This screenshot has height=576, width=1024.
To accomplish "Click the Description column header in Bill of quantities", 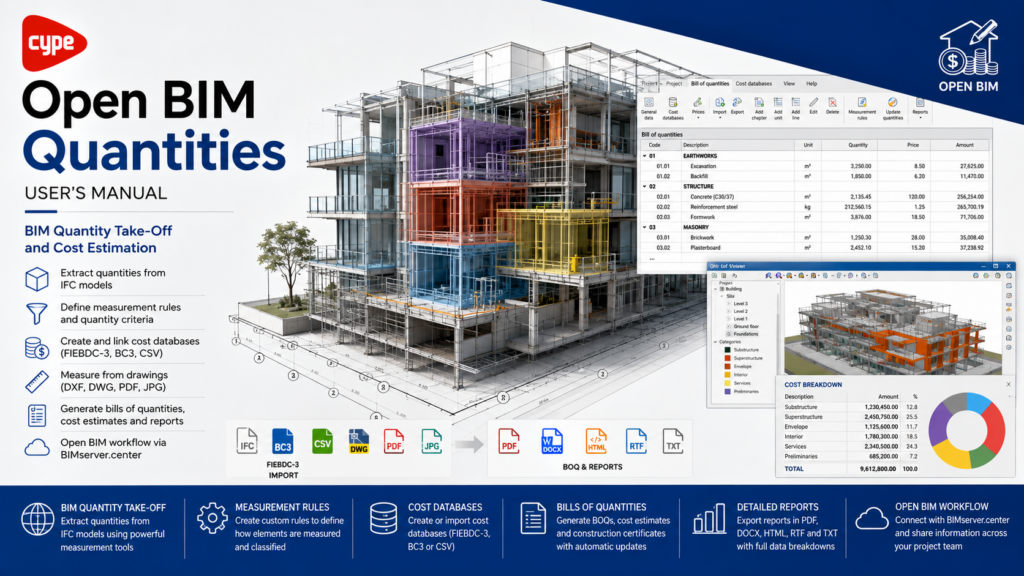I will tap(739, 145).
